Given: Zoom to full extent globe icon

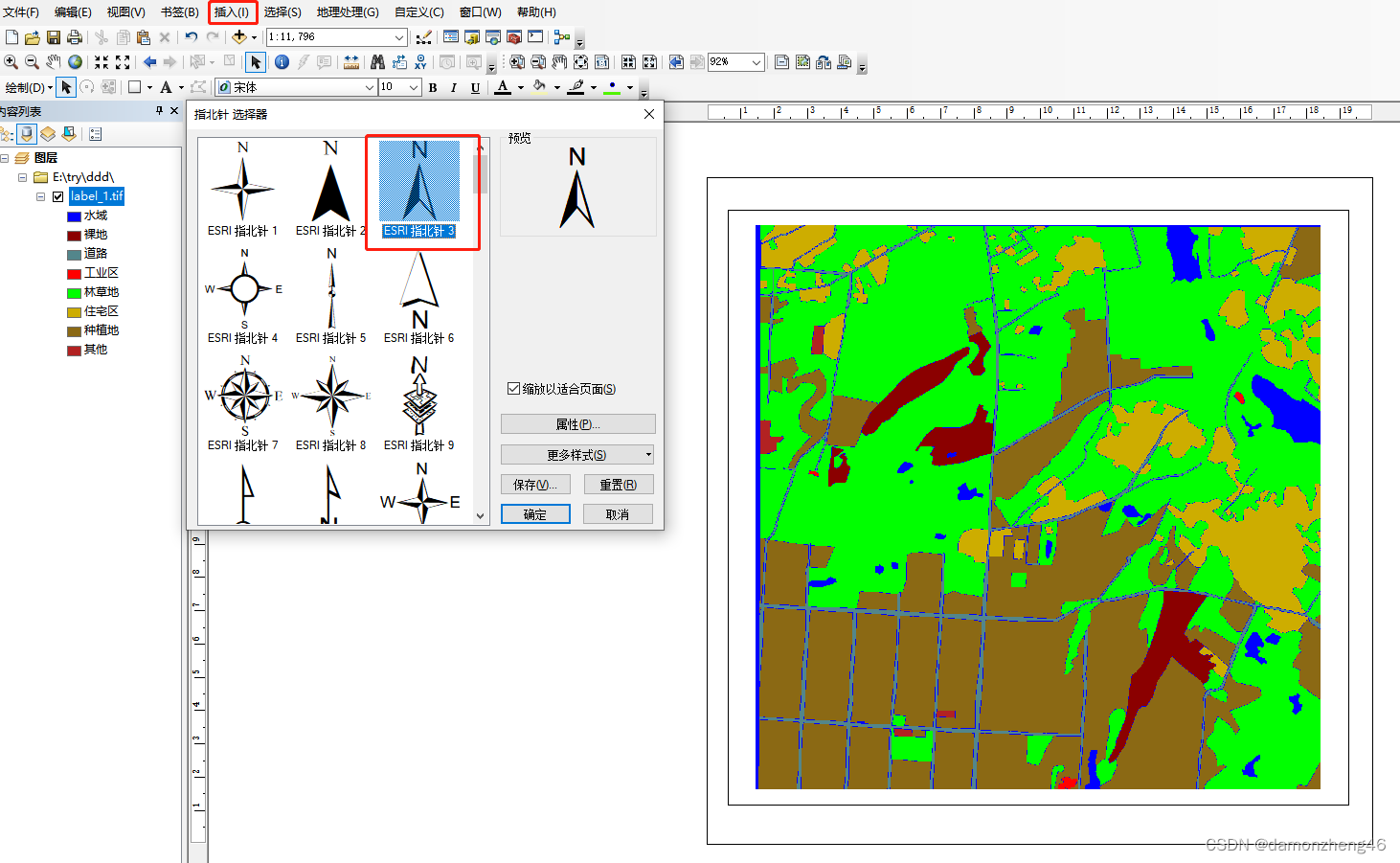Looking at the screenshot, I should click(x=75, y=62).
